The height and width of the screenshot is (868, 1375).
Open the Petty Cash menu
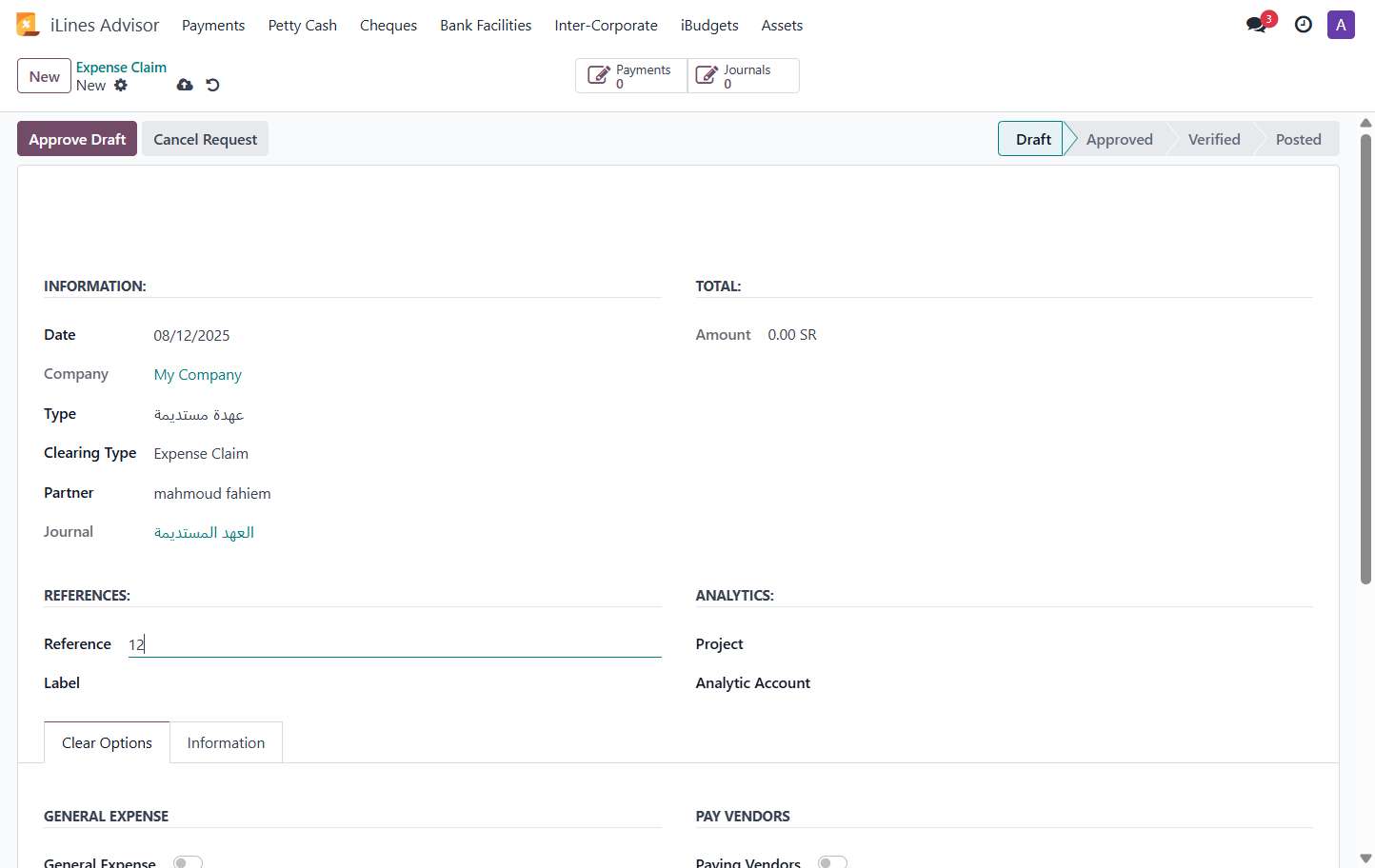(x=303, y=26)
